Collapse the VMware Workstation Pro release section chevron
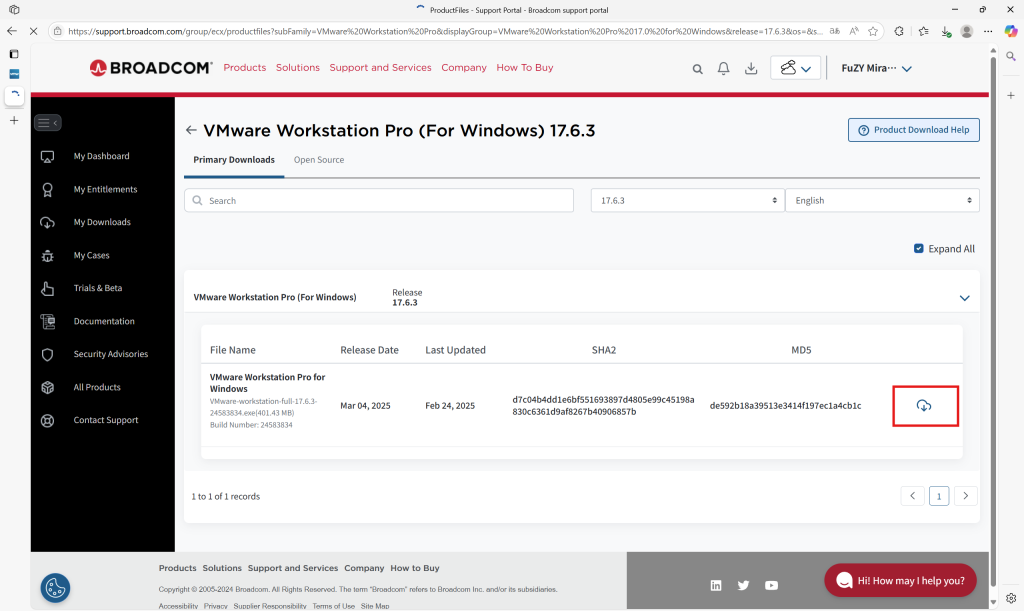This screenshot has width=1024, height=611. pyautogui.click(x=965, y=298)
